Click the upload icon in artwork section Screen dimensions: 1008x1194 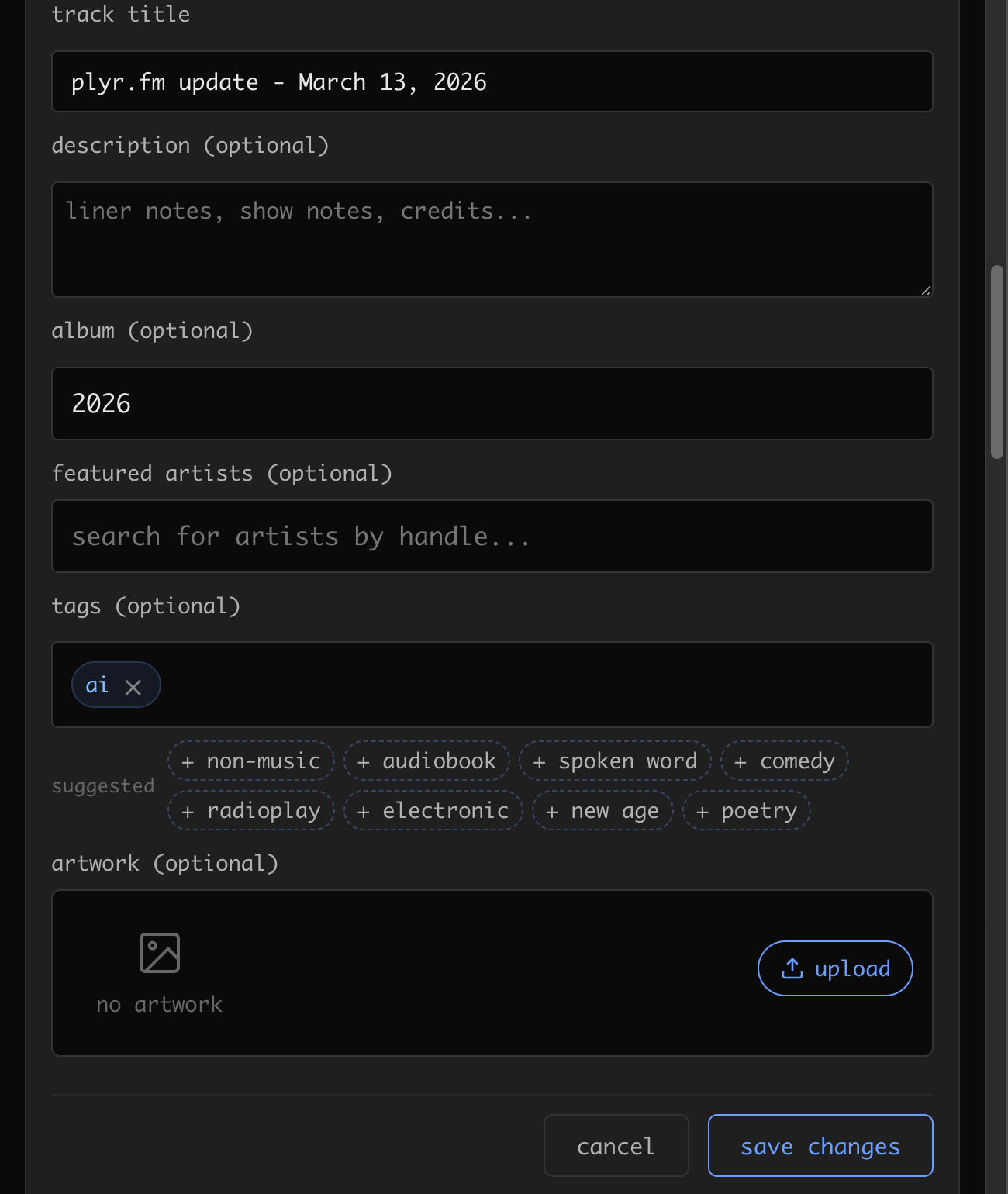pyautogui.click(x=792, y=968)
